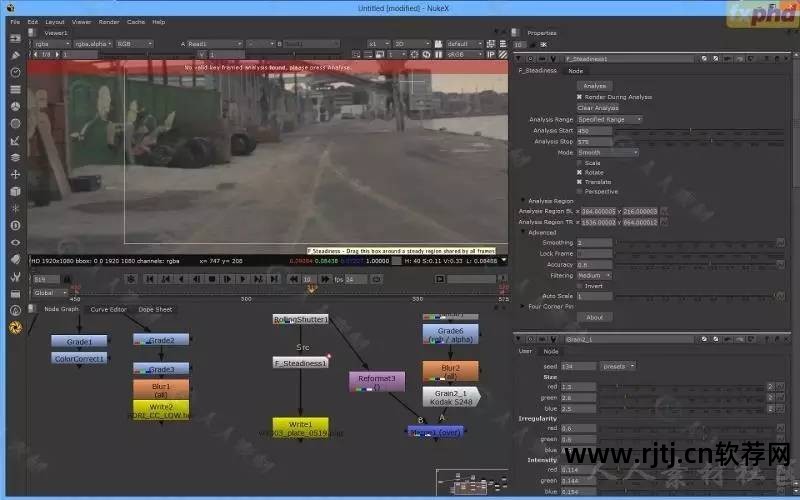Image resolution: width=800 pixels, height=500 pixels.
Task: Open the rgba channel layer dropdown
Action: pos(52,44)
